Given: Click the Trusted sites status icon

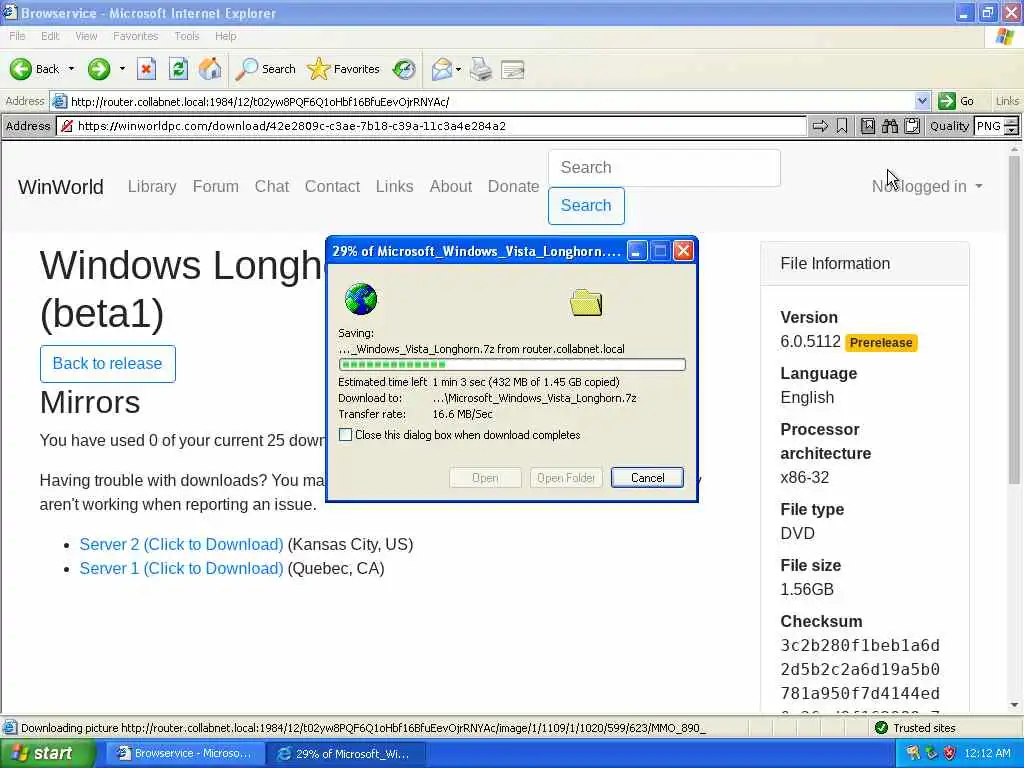Looking at the screenshot, I should (x=881, y=728).
